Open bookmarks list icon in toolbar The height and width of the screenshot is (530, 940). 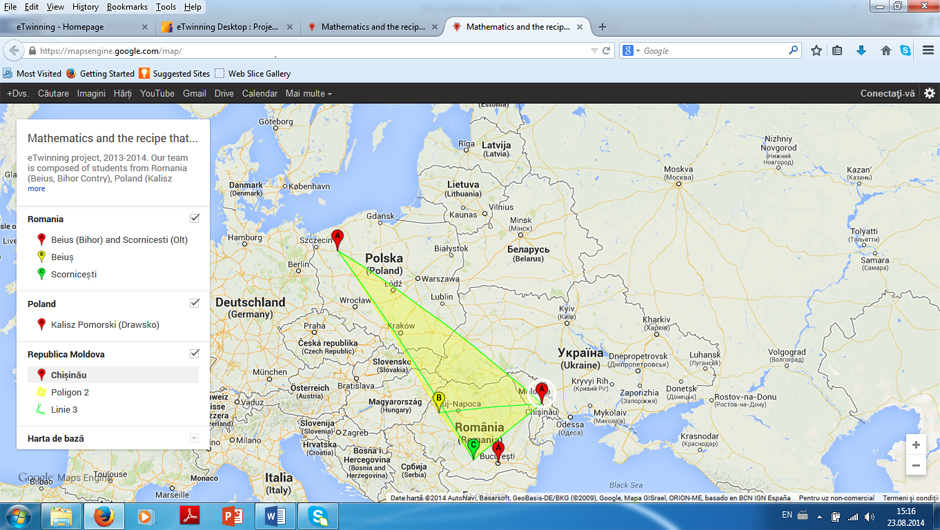837,51
